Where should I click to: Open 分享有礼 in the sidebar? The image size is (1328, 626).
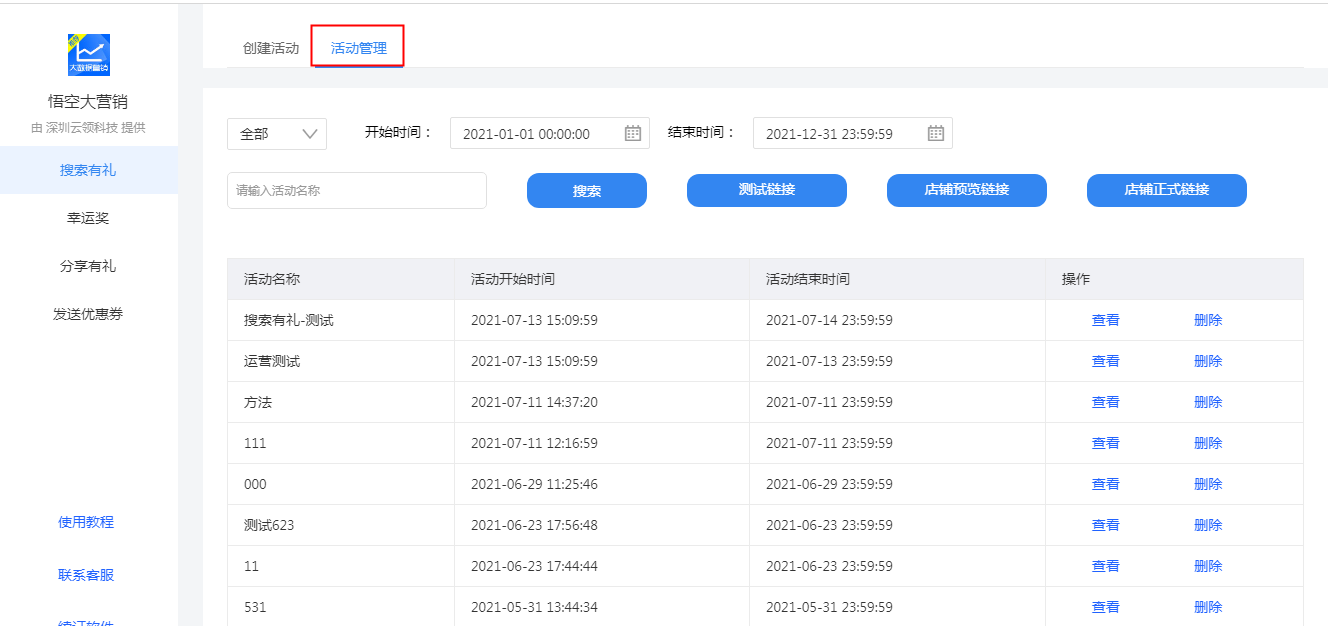(88, 266)
